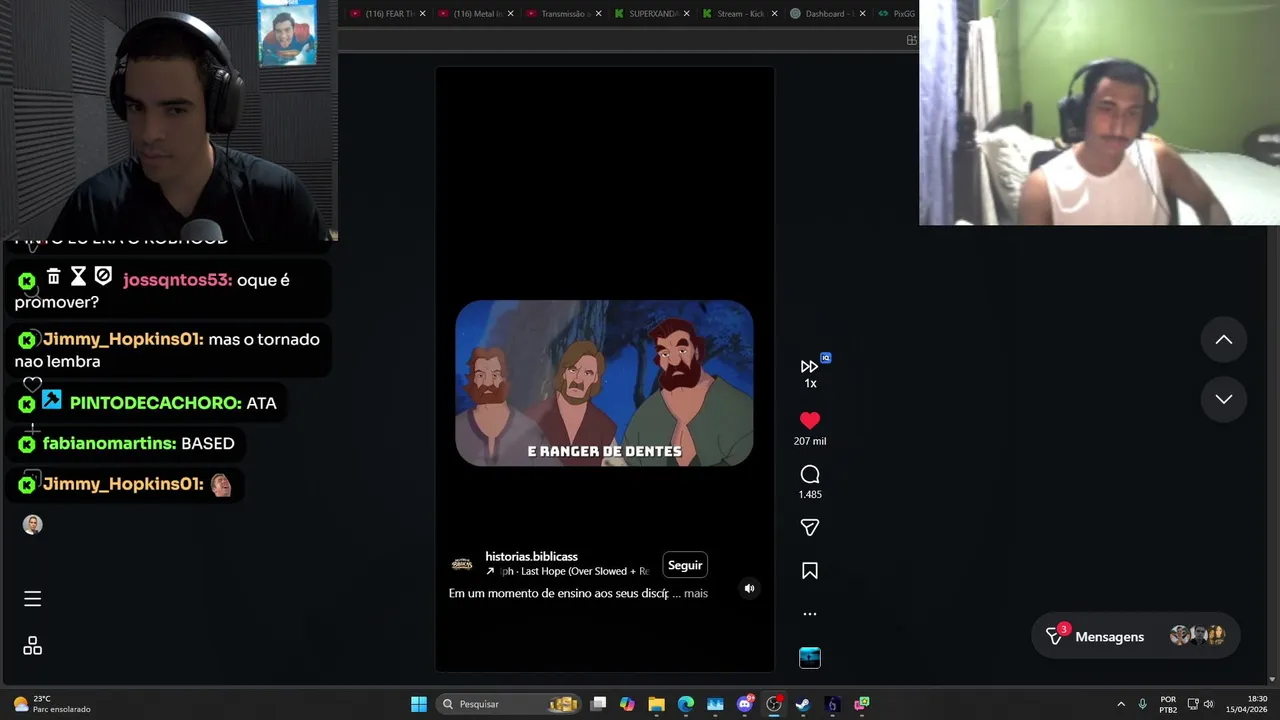Expand the caption with 'mais'
Image resolution: width=1280 pixels, height=720 pixels.
coord(695,594)
